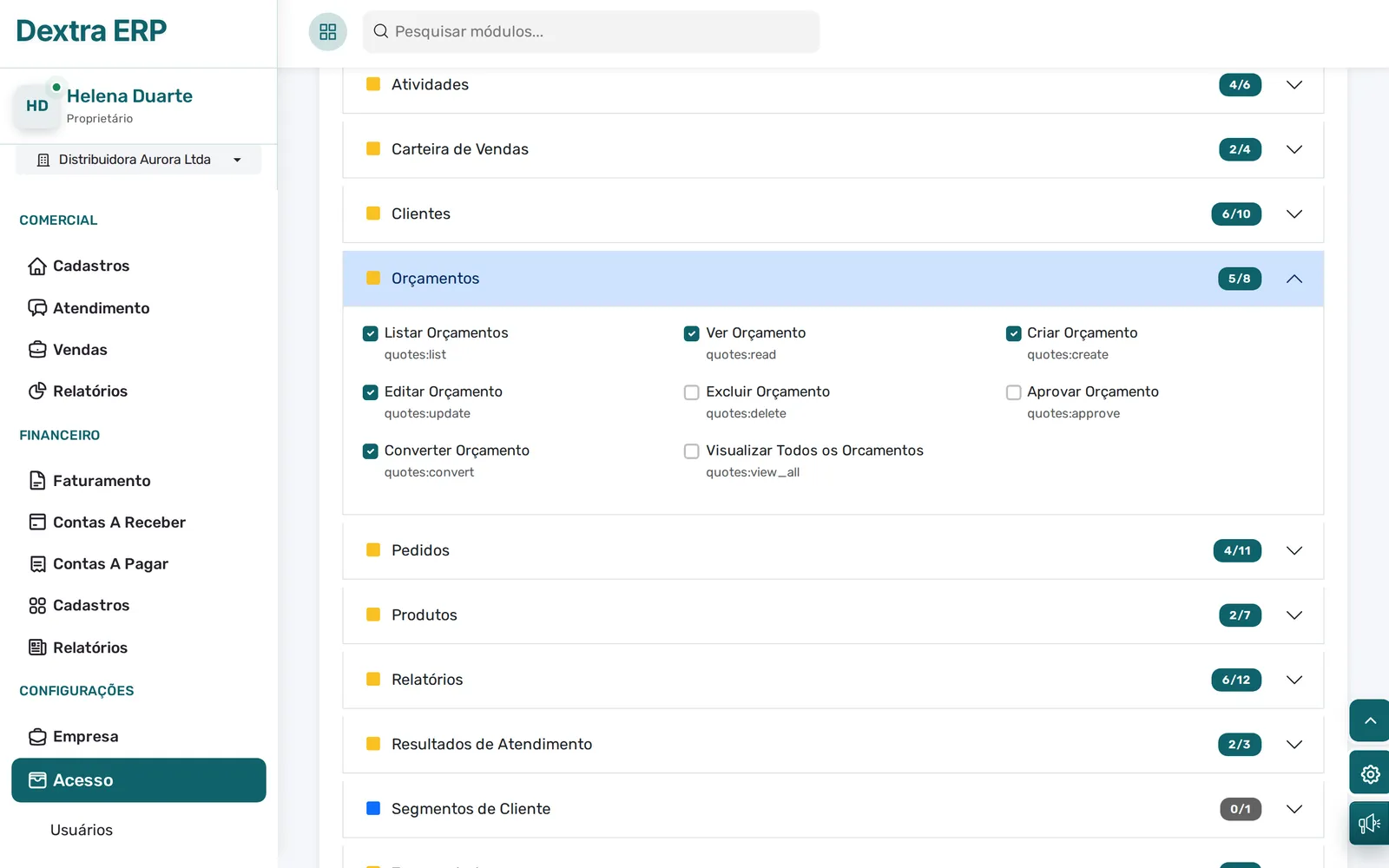Open the floating settings gear button
Screen dimensions: 1389x868
[x=1370, y=773]
